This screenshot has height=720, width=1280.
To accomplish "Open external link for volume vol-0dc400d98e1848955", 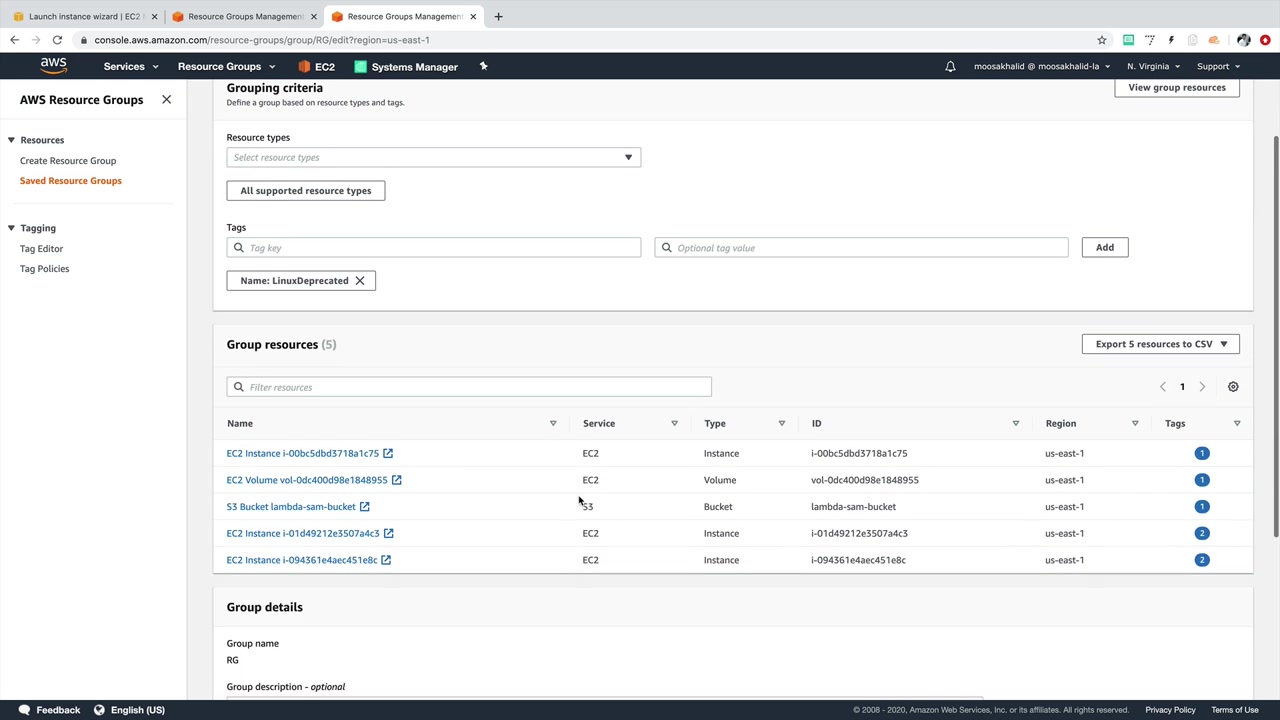I will click(x=397, y=480).
